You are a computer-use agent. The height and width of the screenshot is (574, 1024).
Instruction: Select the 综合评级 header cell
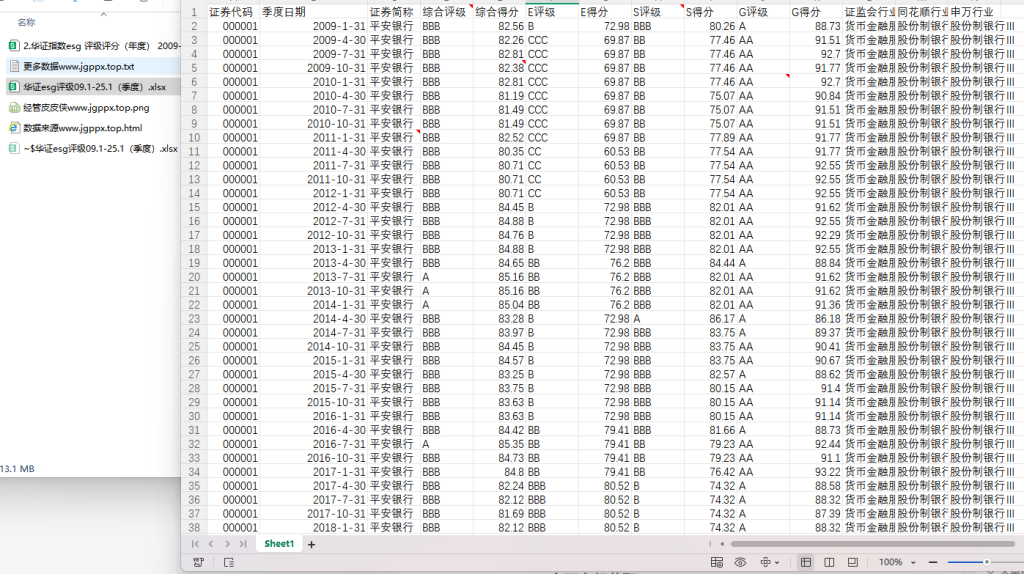click(447, 12)
